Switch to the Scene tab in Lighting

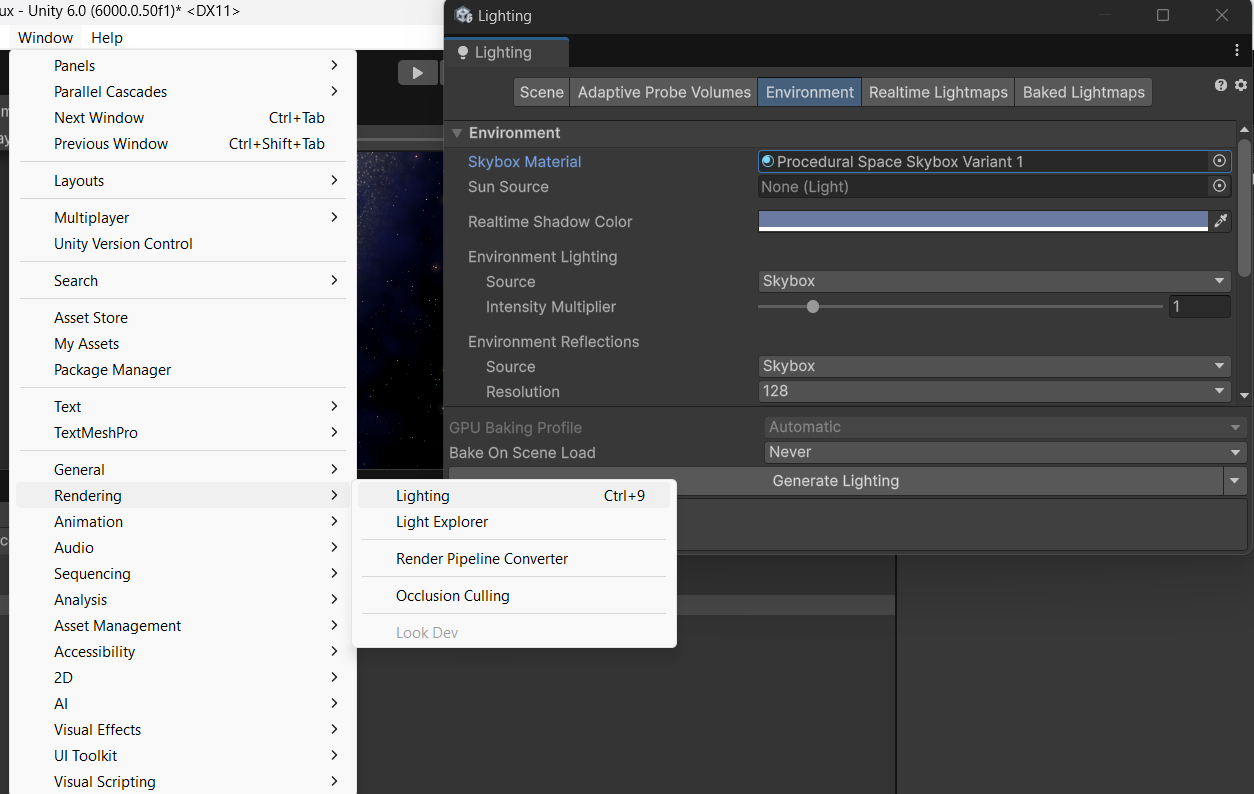[x=542, y=92]
